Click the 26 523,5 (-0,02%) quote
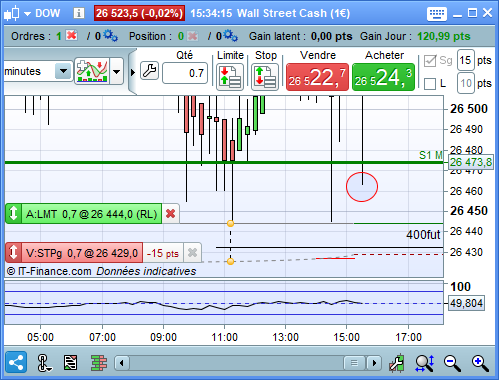This screenshot has width=499, height=380. pos(139,13)
